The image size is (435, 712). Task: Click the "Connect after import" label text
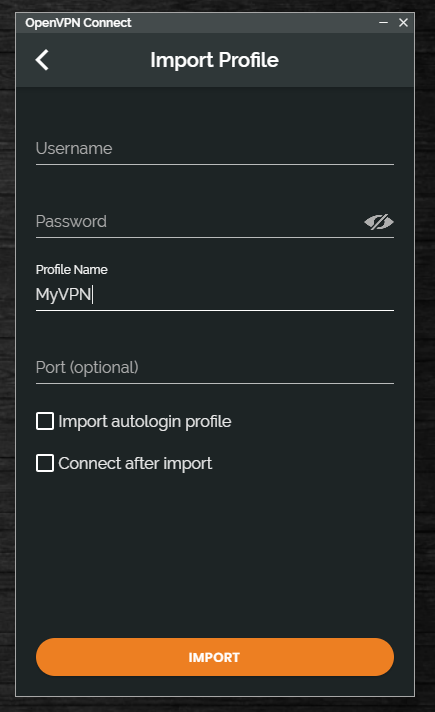click(135, 464)
